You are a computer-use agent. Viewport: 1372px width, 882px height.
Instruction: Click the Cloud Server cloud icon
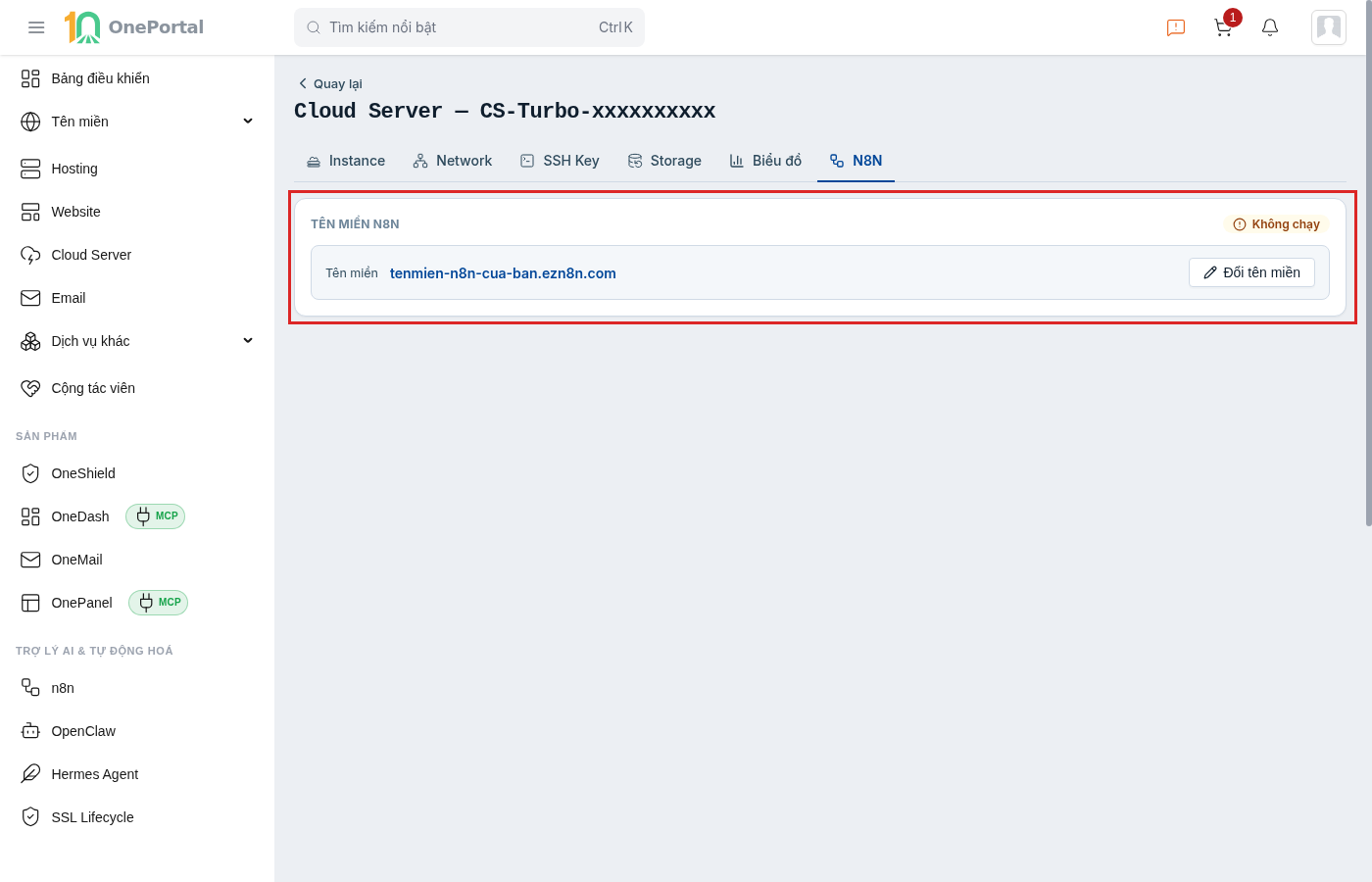pyautogui.click(x=30, y=255)
